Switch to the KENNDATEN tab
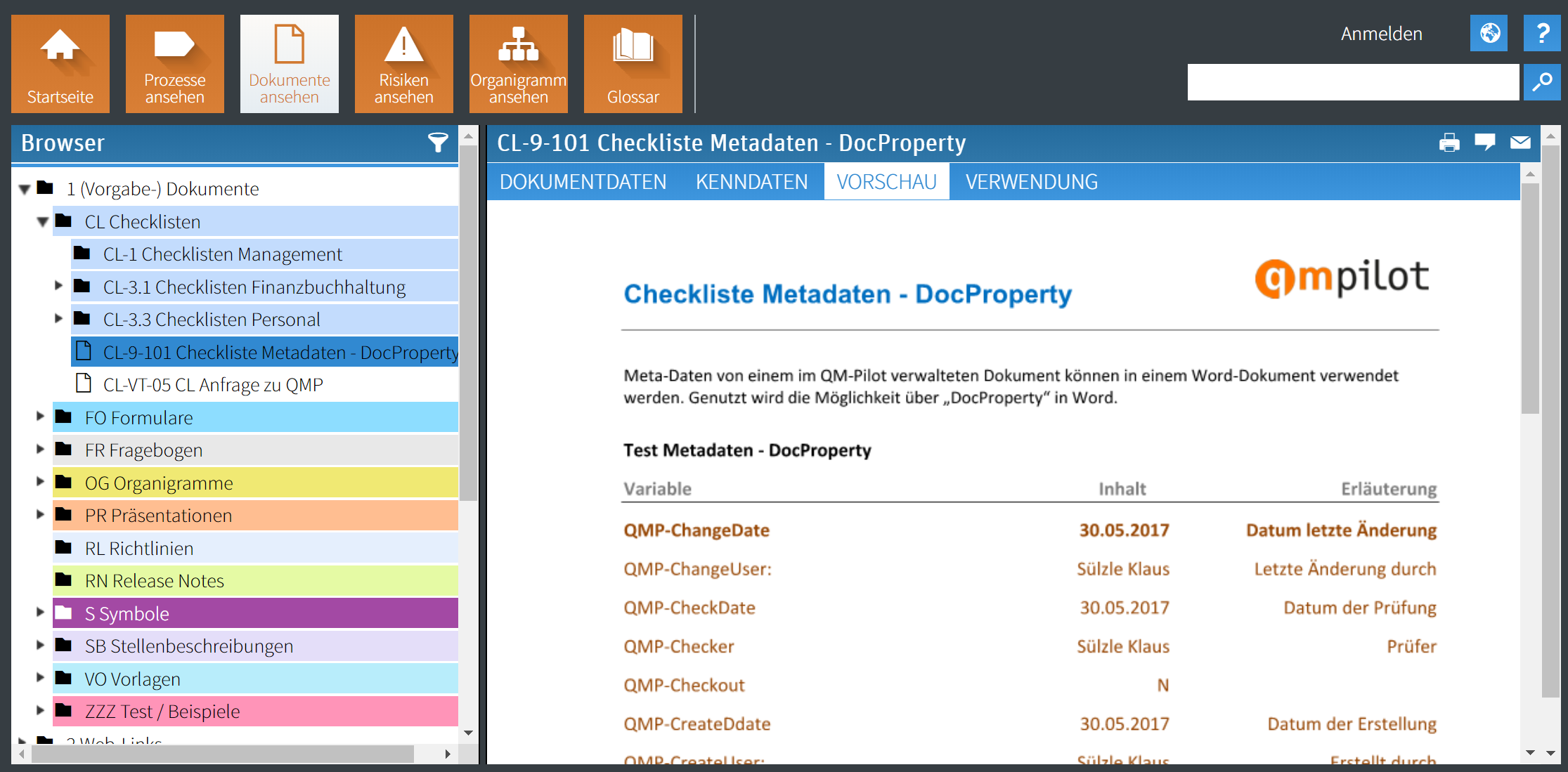 (x=752, y=181)
